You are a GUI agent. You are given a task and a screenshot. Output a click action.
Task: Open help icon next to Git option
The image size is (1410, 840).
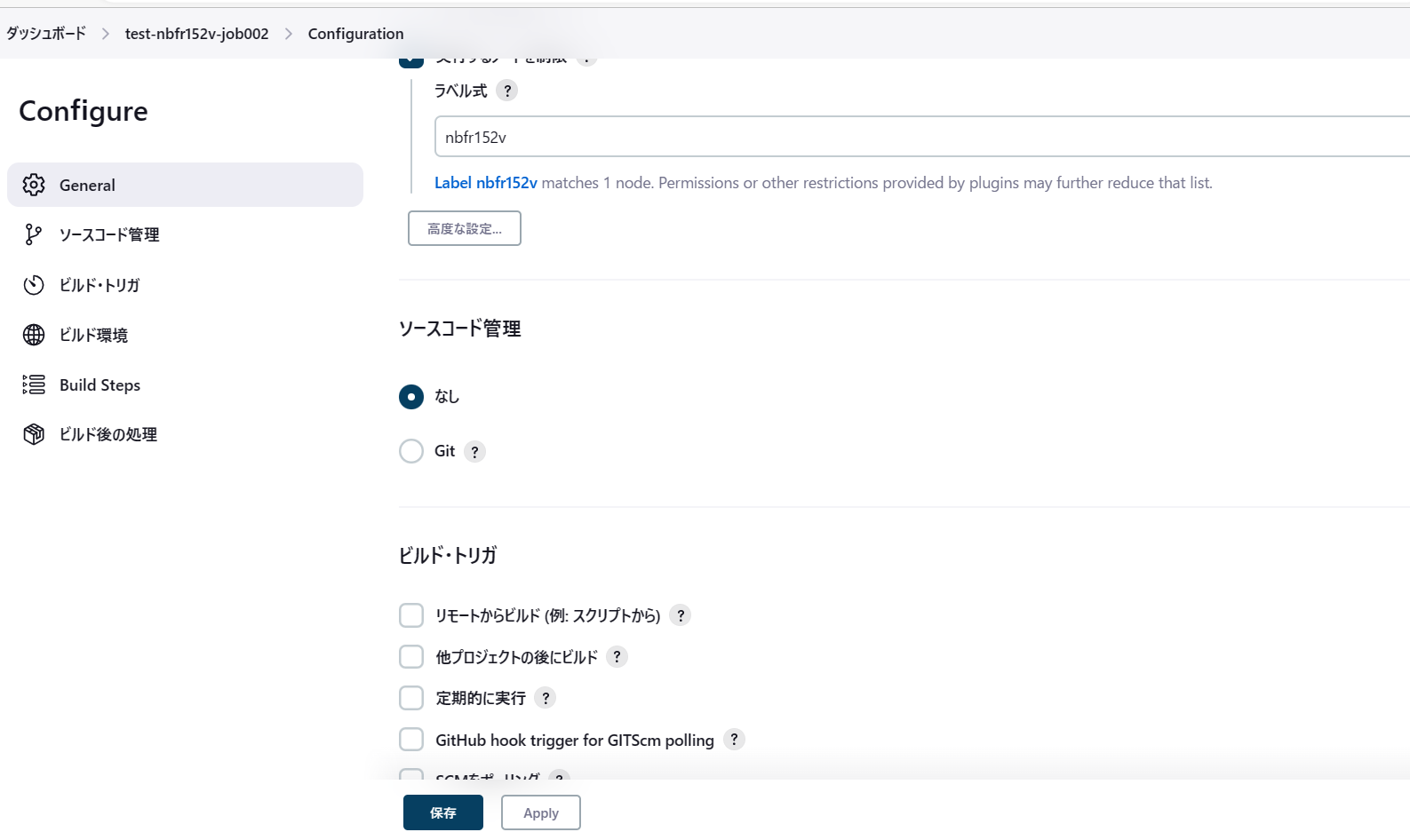(474, 452)
